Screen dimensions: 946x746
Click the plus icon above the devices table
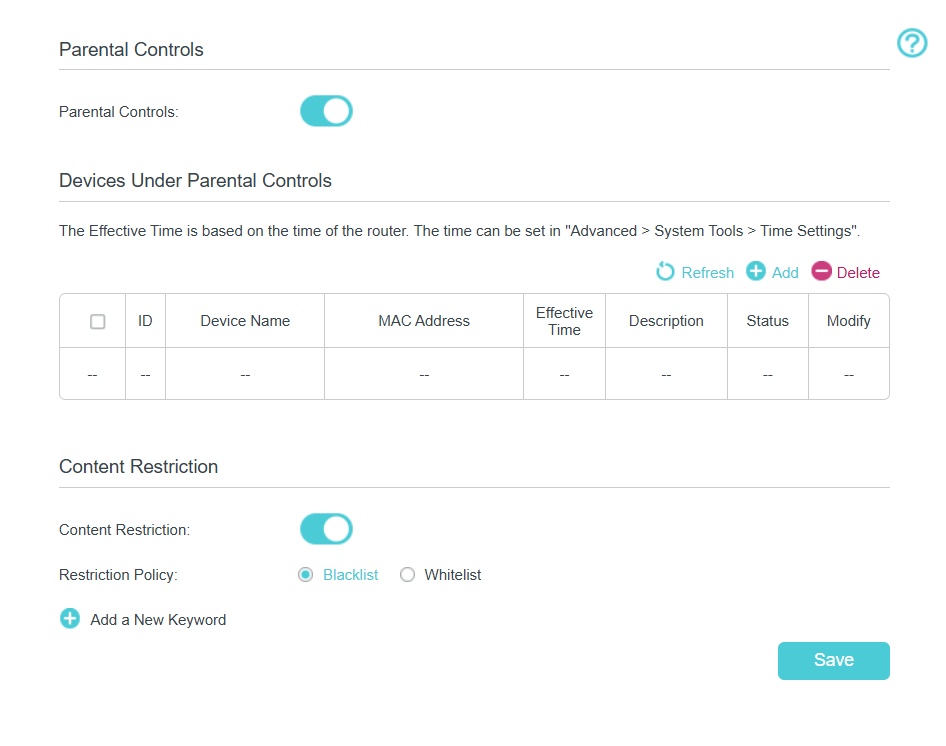[756, 272]
